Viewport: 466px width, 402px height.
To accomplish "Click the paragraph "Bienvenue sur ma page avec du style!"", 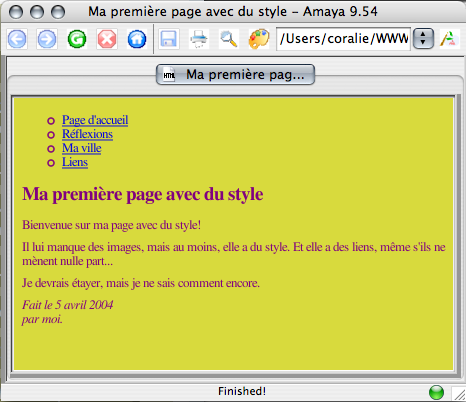I will point(111,225).
